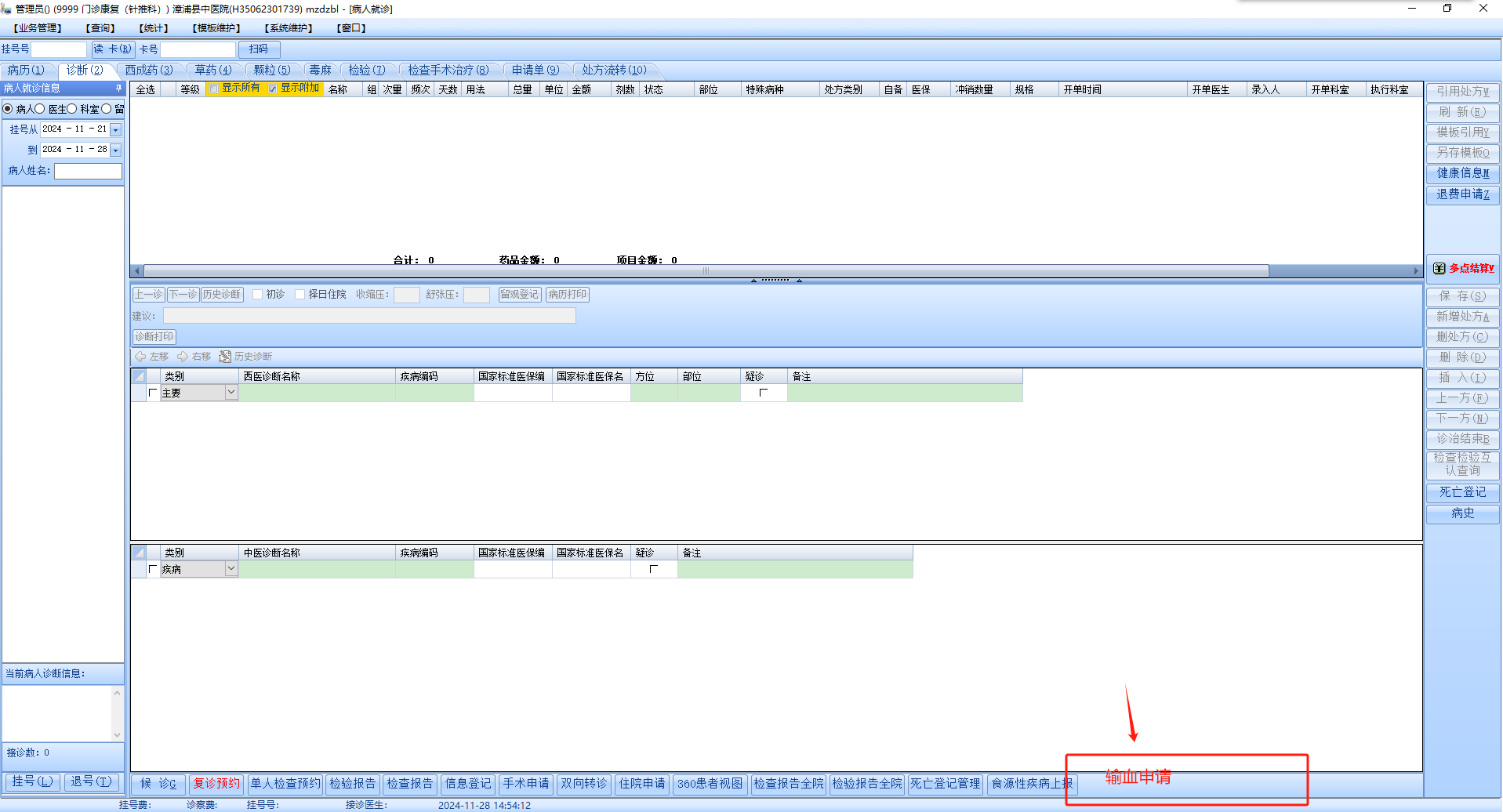Click the 中医诊断名称 cell in 疾病 row
The image size is (1503, 812).
point(317,569)
